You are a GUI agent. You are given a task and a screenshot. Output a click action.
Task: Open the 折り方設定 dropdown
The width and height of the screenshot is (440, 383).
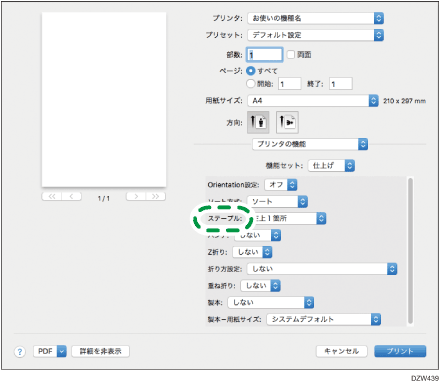tap(322, 269)
